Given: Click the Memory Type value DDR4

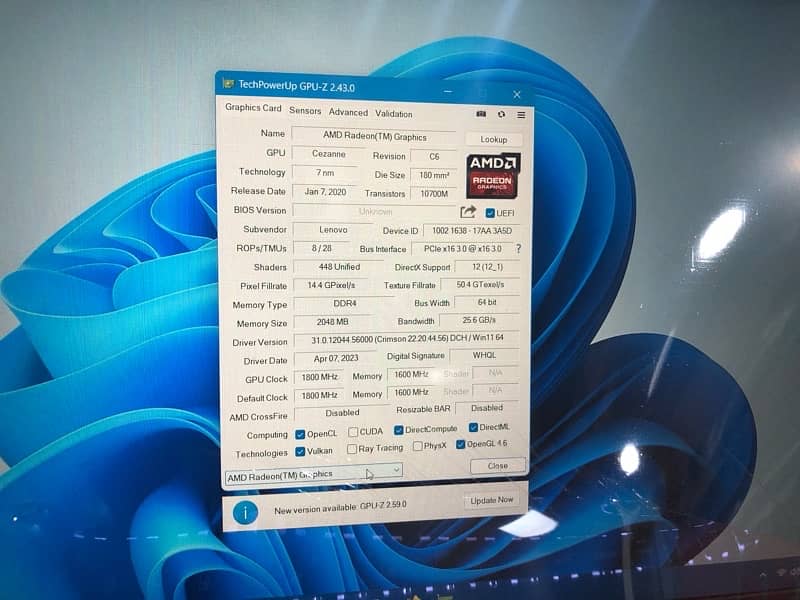Looking at the screenshot, I should click(x=344, y=304).
